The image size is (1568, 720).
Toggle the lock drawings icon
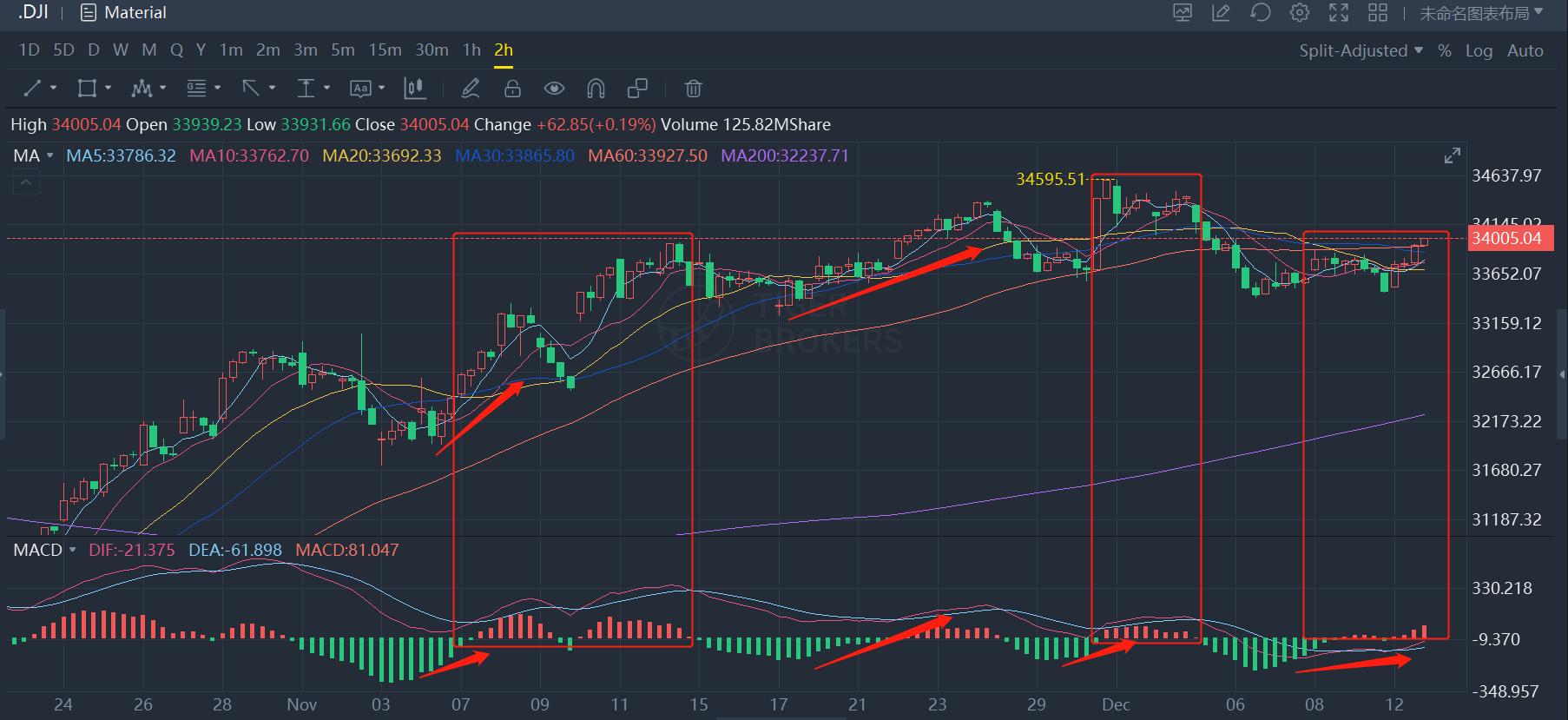[x=512, y=88]
